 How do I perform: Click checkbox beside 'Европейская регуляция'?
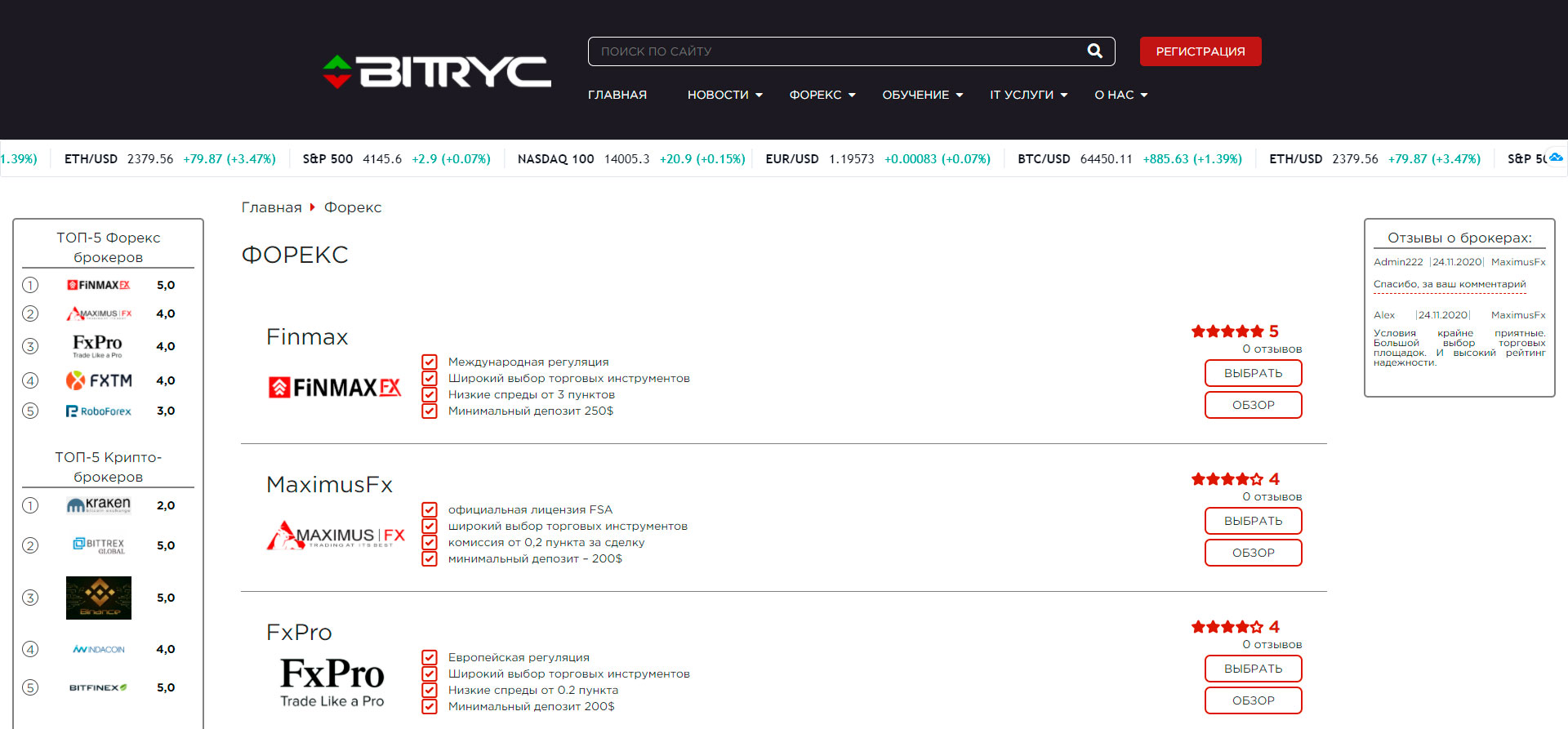[x=430, y=657]
